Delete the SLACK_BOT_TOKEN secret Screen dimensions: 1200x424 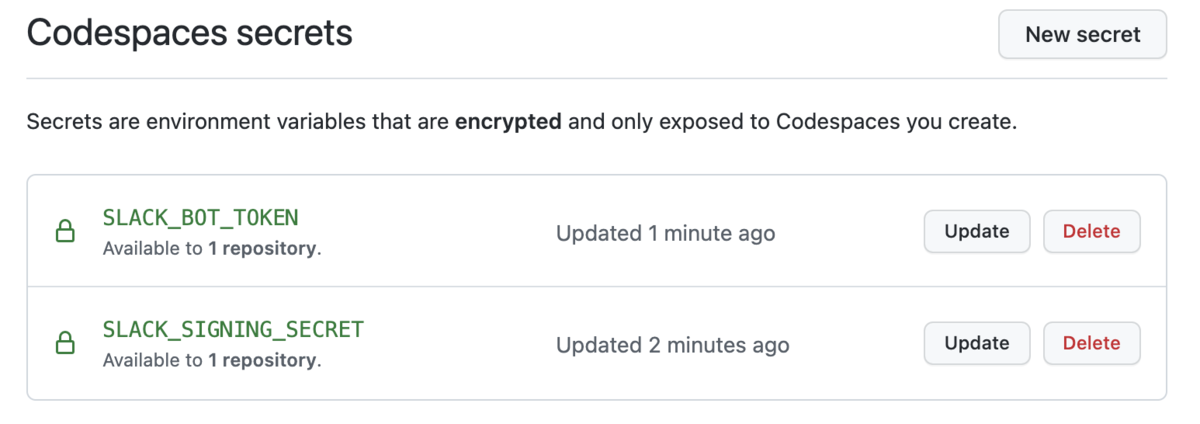tap(1091, 232)
